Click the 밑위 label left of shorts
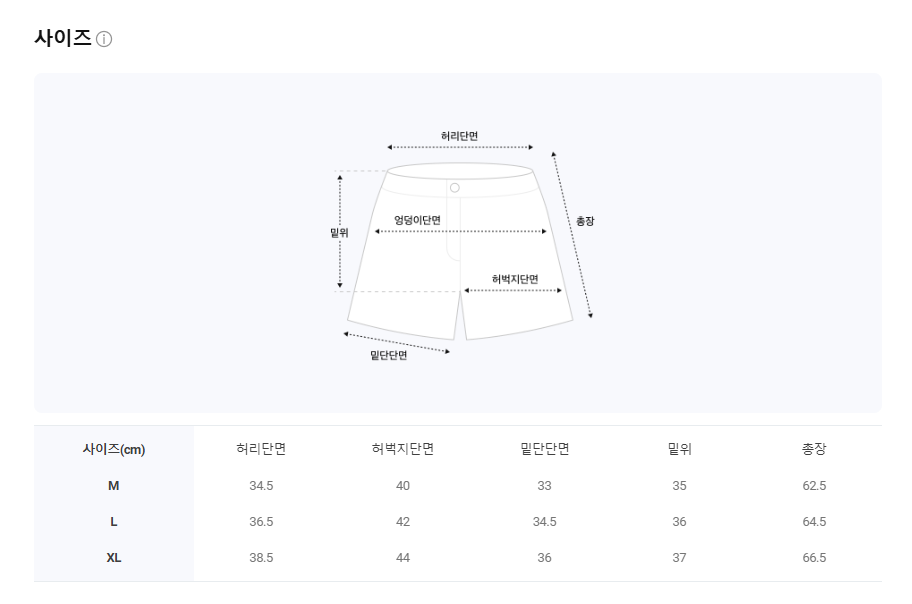This screenshot has width=912, height=604. [x=339, y=233]
